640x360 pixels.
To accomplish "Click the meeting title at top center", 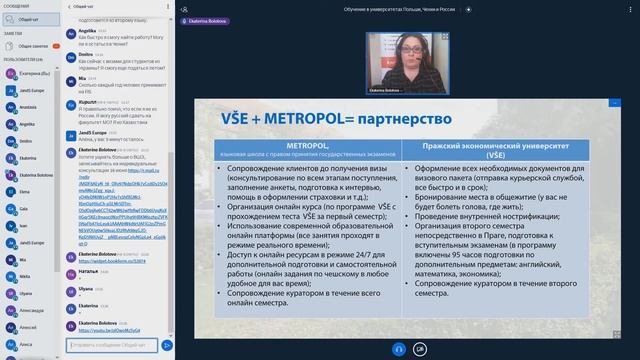I will coord(399,9).
